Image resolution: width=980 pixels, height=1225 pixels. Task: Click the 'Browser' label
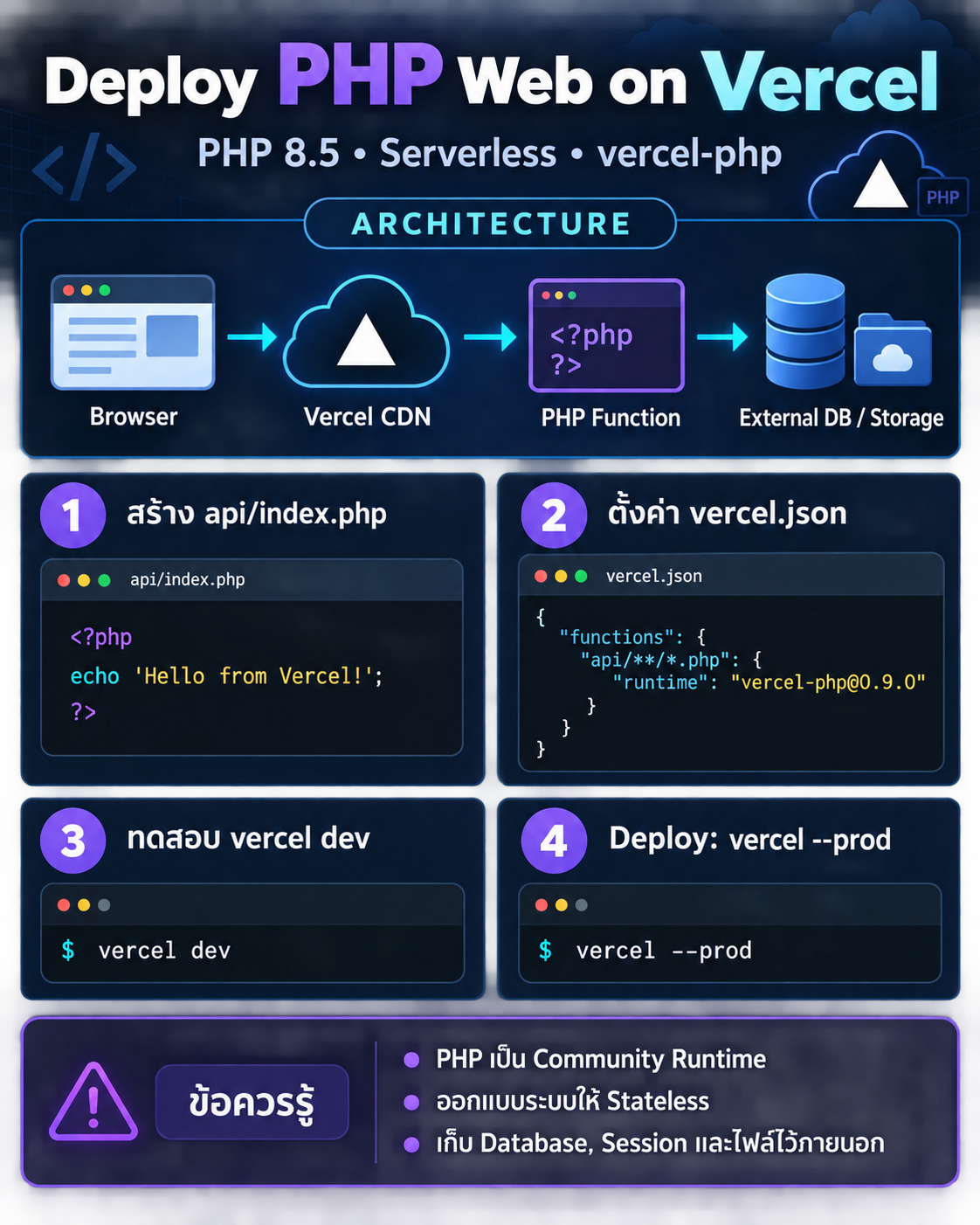click(x=134, y=417)
